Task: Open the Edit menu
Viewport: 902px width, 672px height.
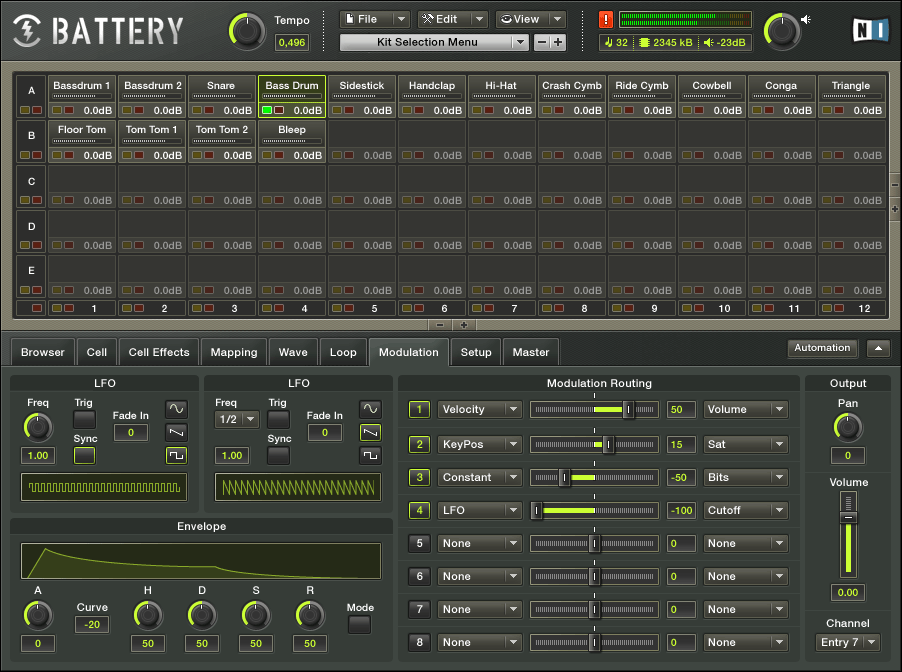Action: [453, 20]
